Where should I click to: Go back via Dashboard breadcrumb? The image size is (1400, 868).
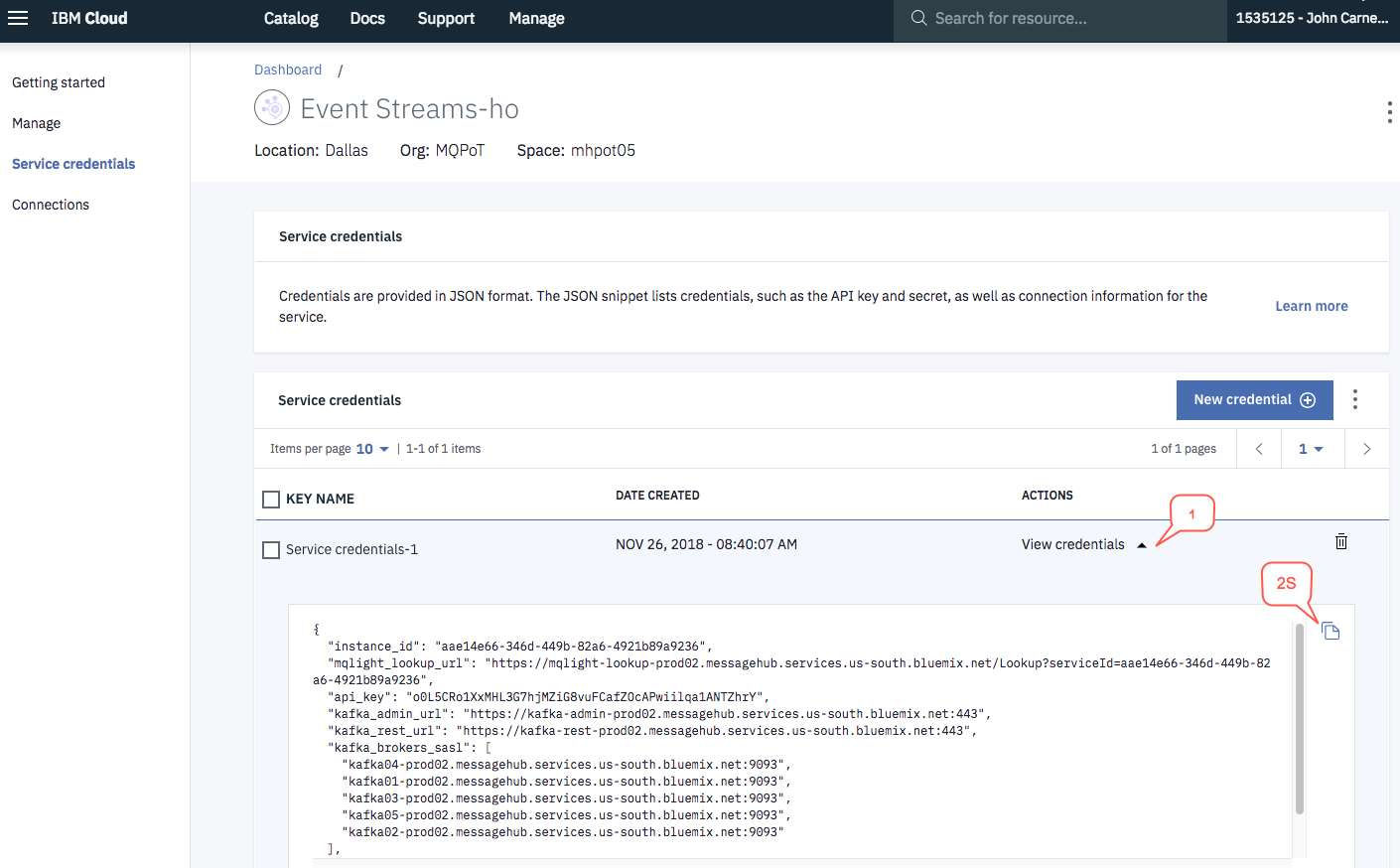click(x=288, y=70)
